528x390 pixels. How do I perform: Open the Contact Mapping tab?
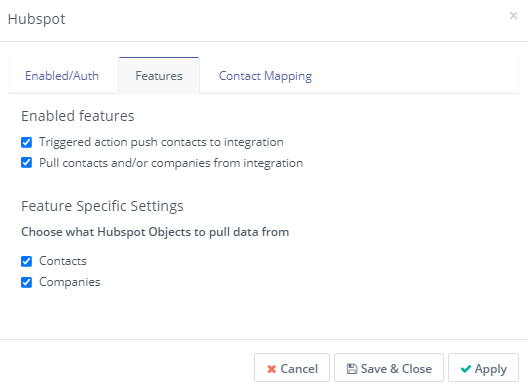[x=265, y=76]
